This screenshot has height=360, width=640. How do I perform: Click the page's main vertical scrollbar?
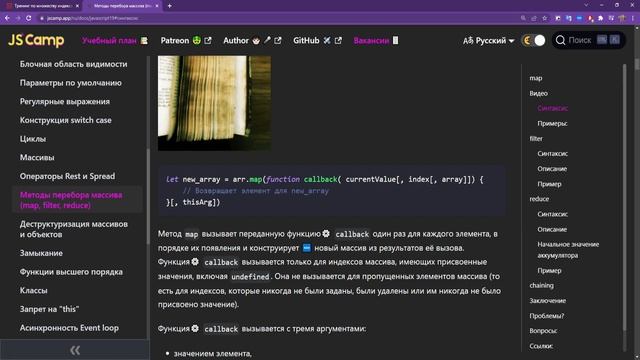637,64
